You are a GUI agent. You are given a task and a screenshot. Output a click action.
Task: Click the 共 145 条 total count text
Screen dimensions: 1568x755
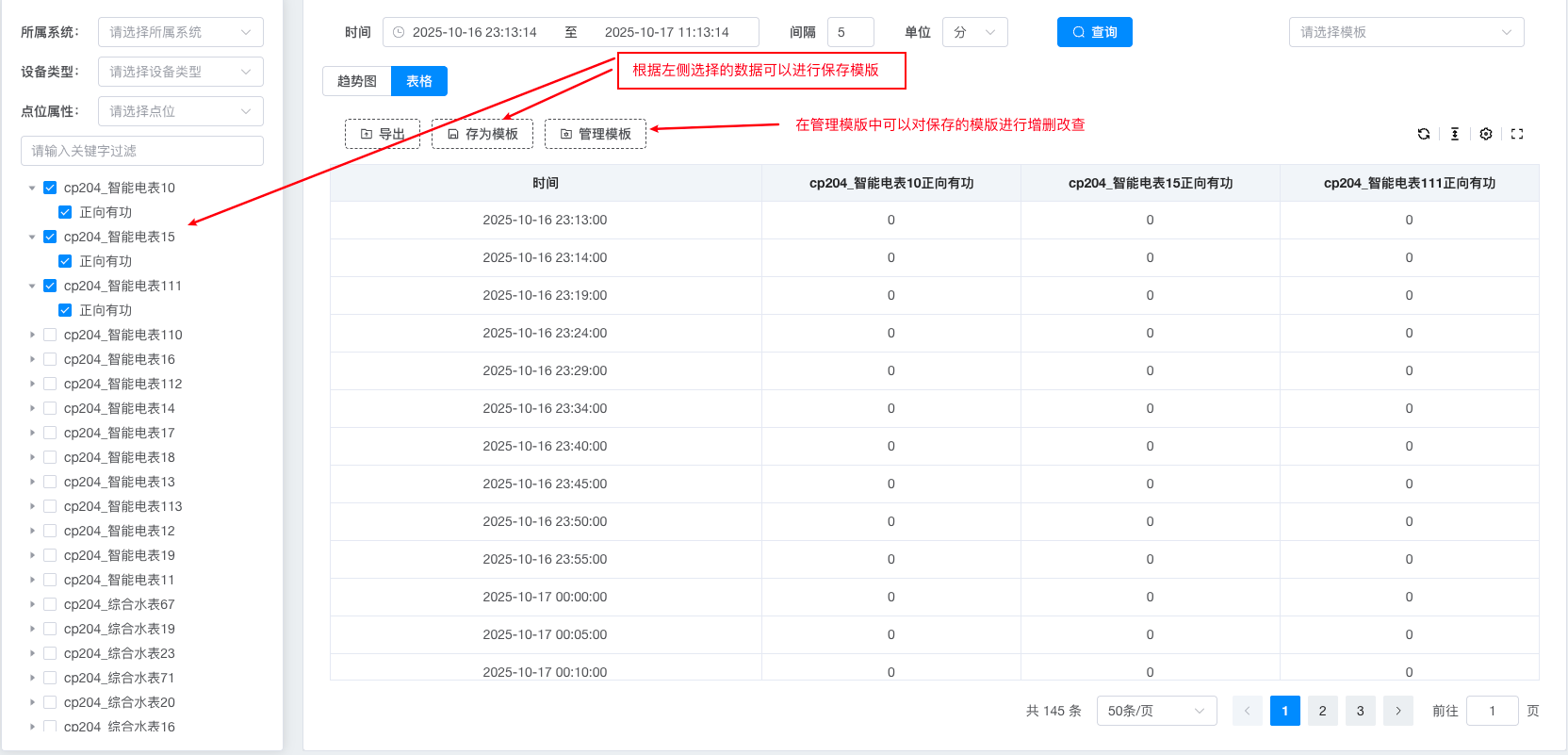[x=1053, y=711]
